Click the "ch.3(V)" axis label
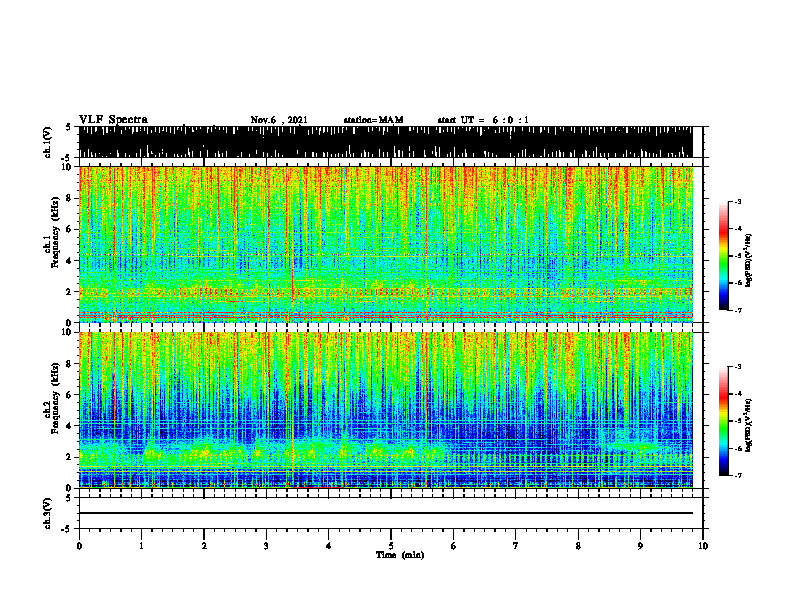Screen dimensions: 792x612 tap(48, 513)
